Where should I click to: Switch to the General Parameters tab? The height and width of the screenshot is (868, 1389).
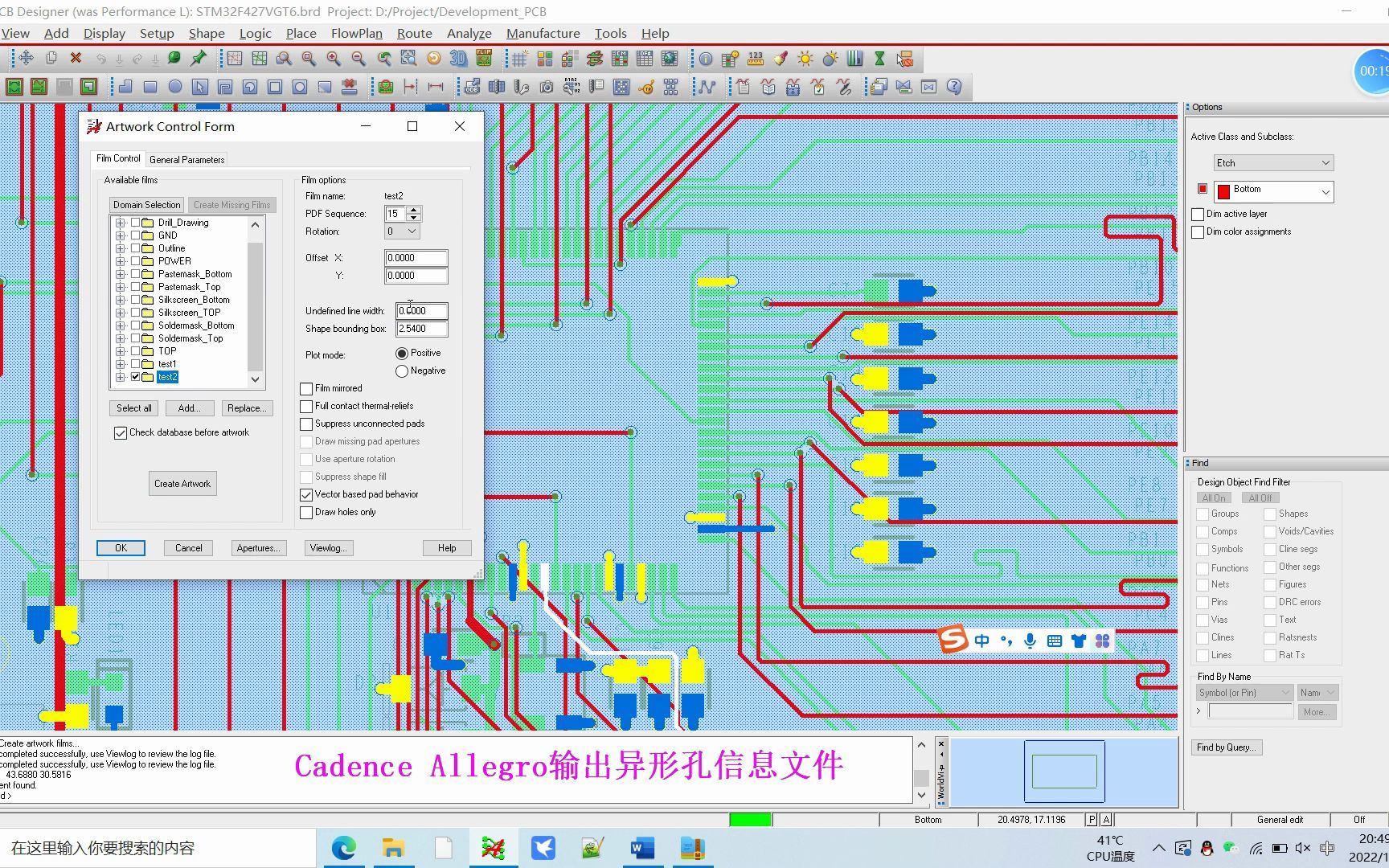coord(186,159)
